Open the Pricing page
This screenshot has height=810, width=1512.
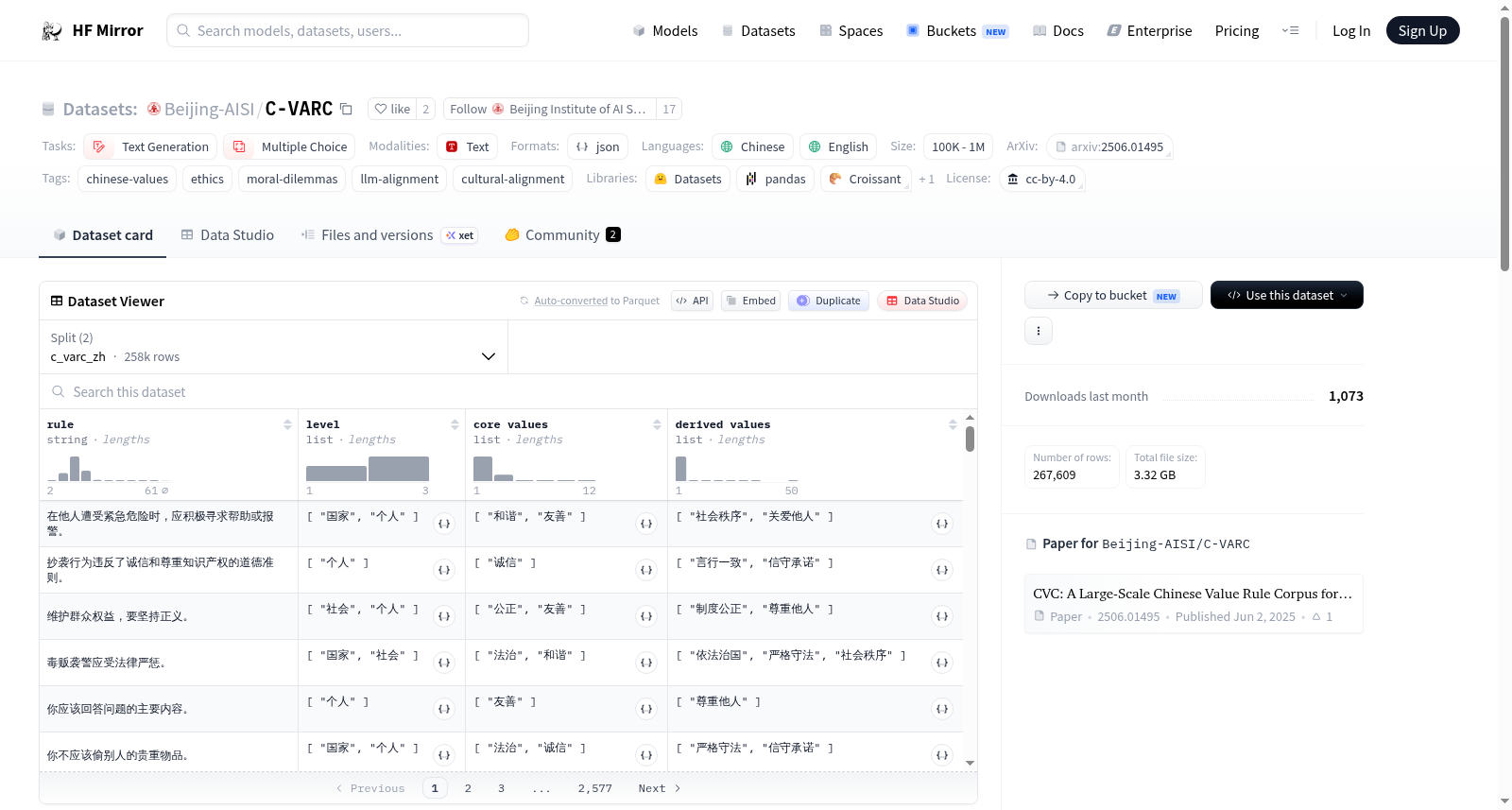tap(1237, 31)
